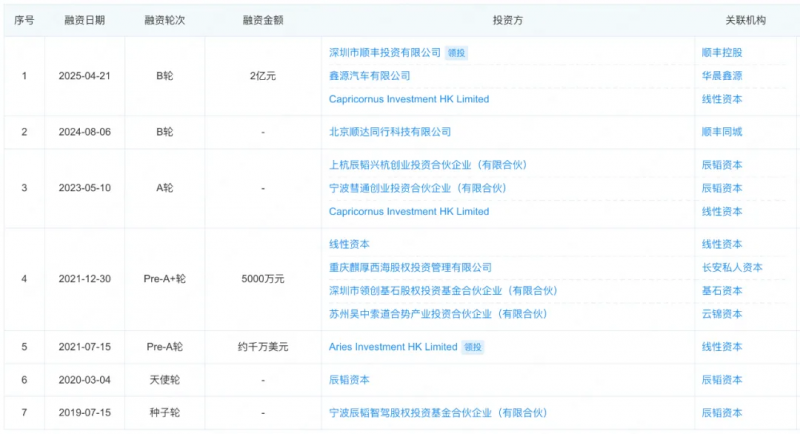The width and height of the screenshot is (800, 434).
Task: Click the 5000万元 financing amount
Action: tap(263, 279)
